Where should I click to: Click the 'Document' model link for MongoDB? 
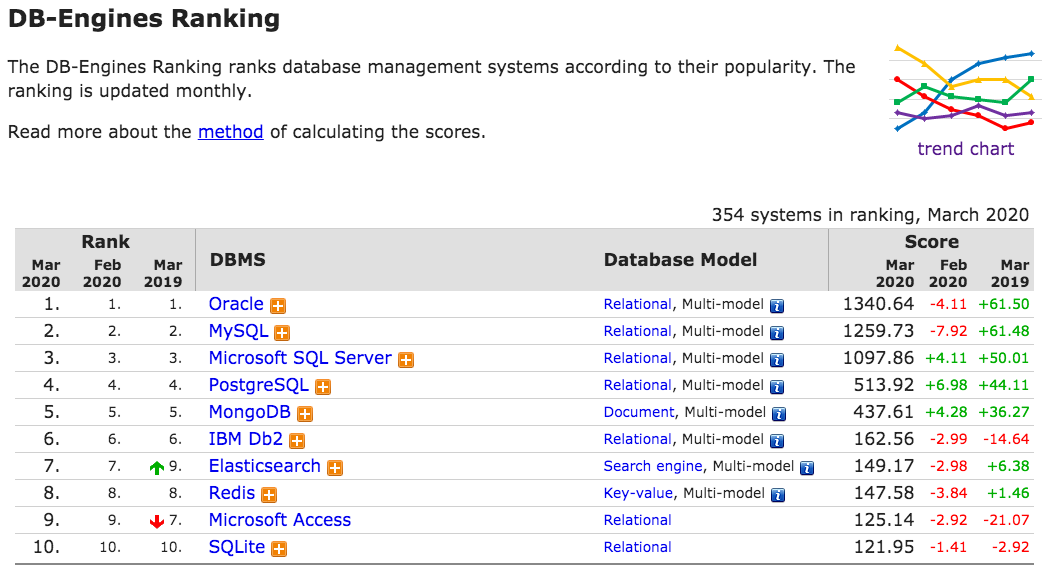click(x=639, y=412)
